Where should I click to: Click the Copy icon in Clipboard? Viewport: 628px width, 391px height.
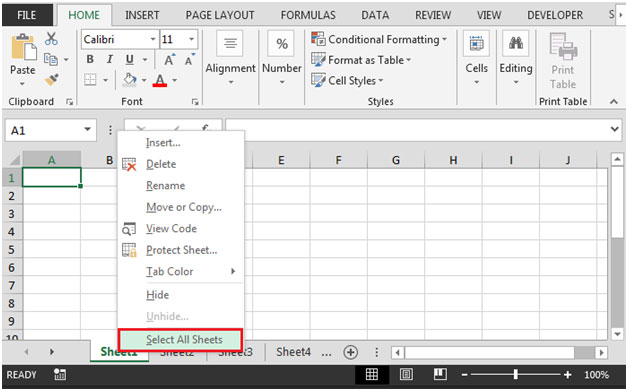click(x=50, y=59)
